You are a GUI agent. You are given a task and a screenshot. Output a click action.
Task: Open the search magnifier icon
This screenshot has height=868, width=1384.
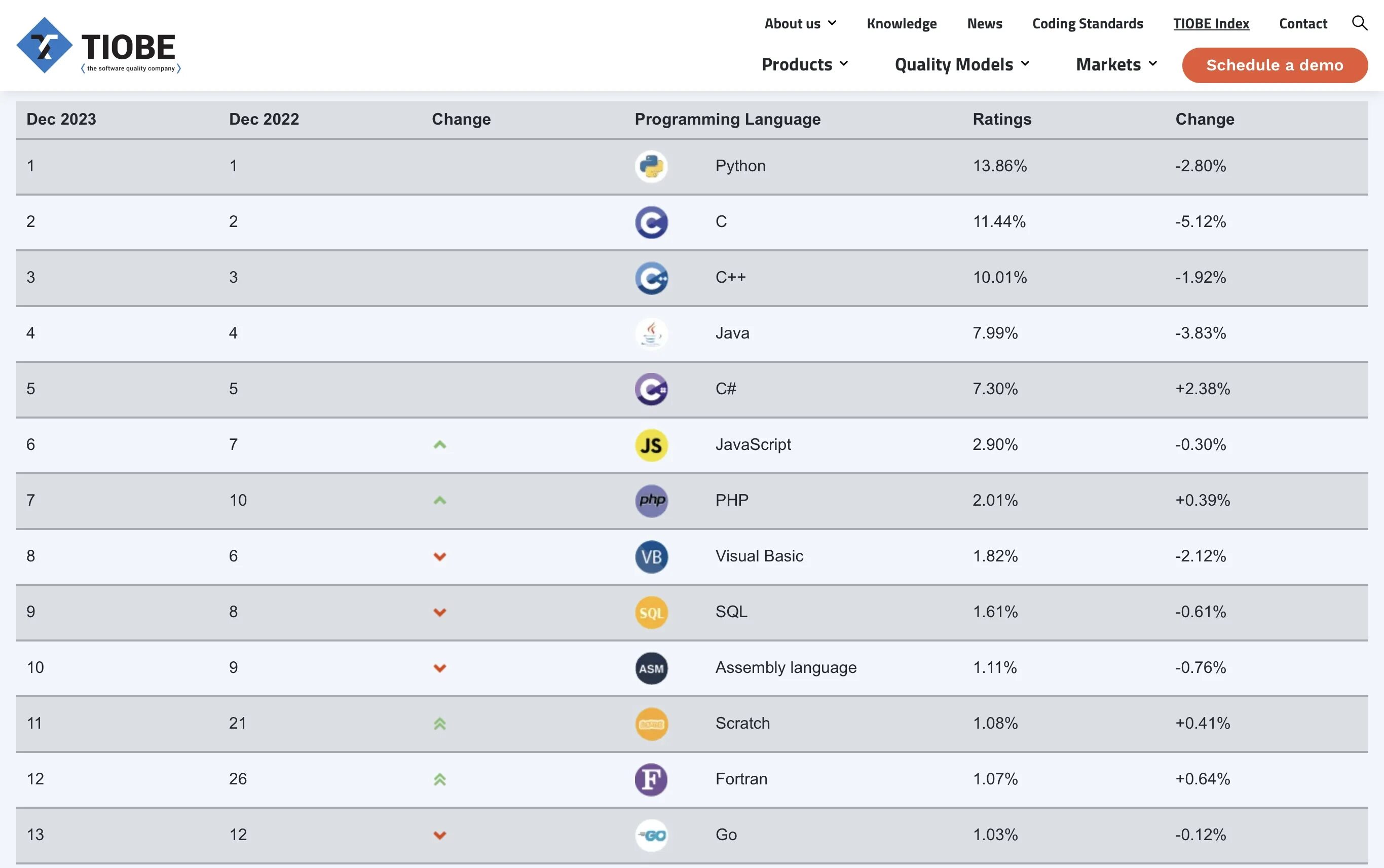click(1359, 23)
